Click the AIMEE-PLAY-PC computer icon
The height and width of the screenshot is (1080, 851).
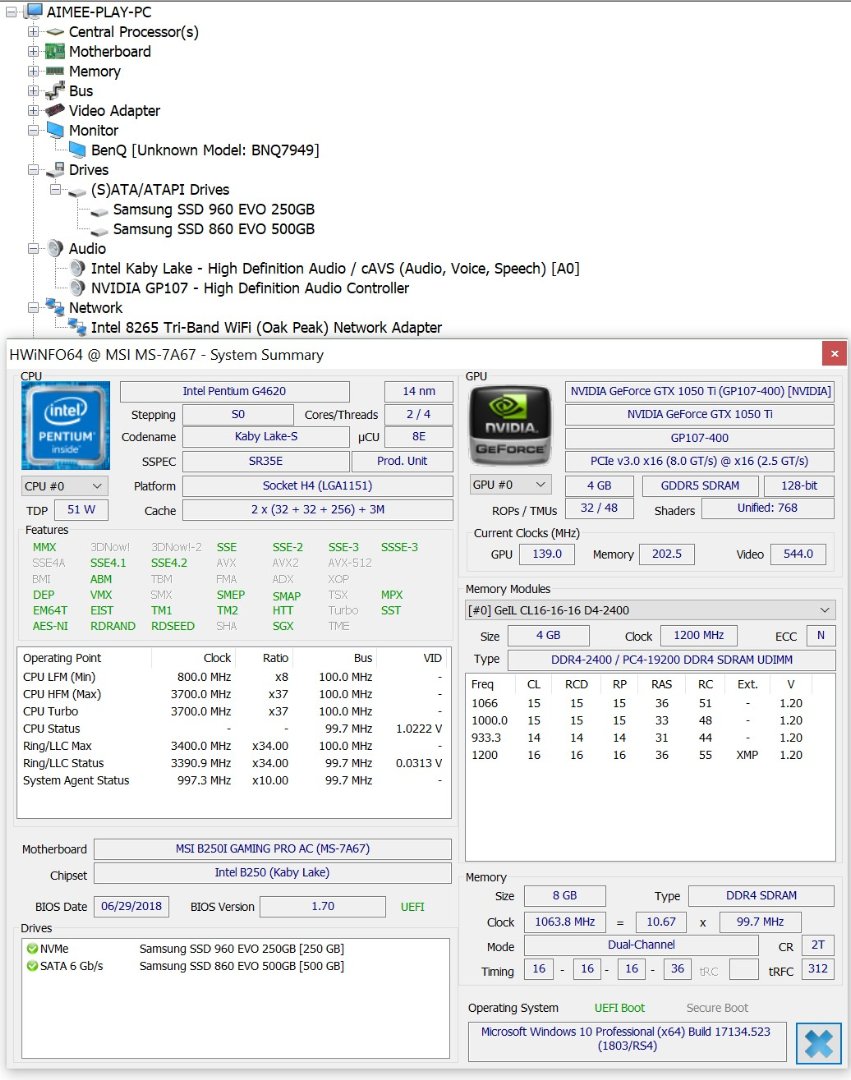coord(33,12)
